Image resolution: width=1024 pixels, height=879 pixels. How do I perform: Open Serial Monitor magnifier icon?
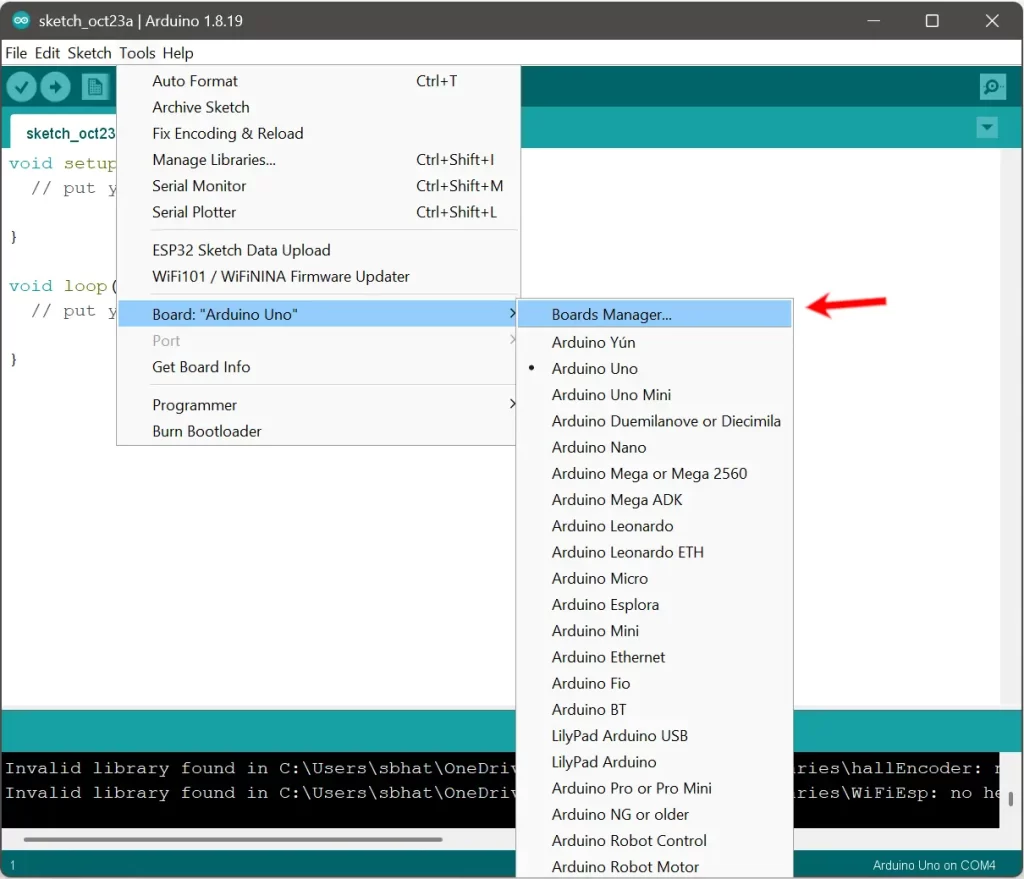(x=992, y=87)
